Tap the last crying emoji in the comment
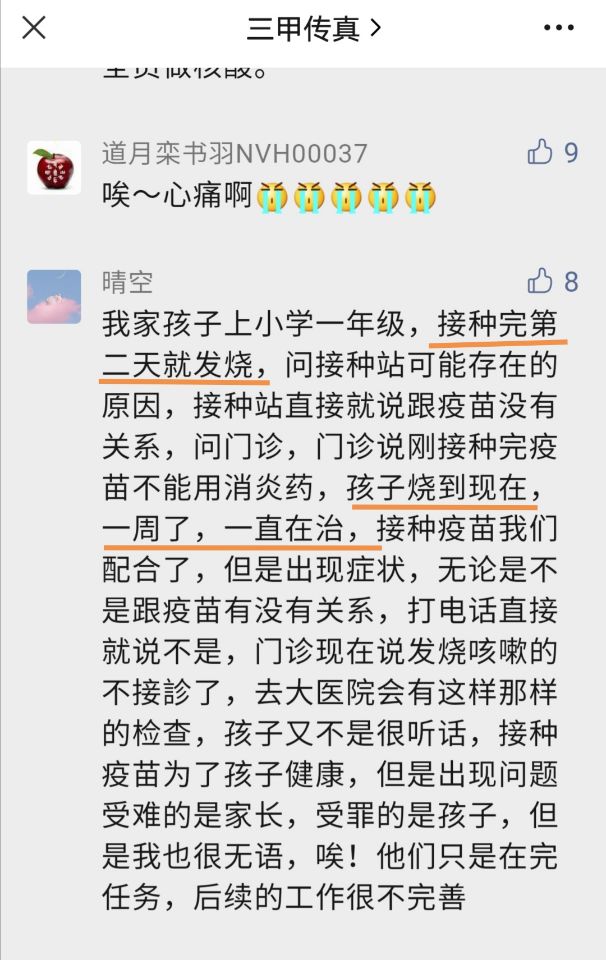This screenshot has height=960, width=606. (421, 197)
